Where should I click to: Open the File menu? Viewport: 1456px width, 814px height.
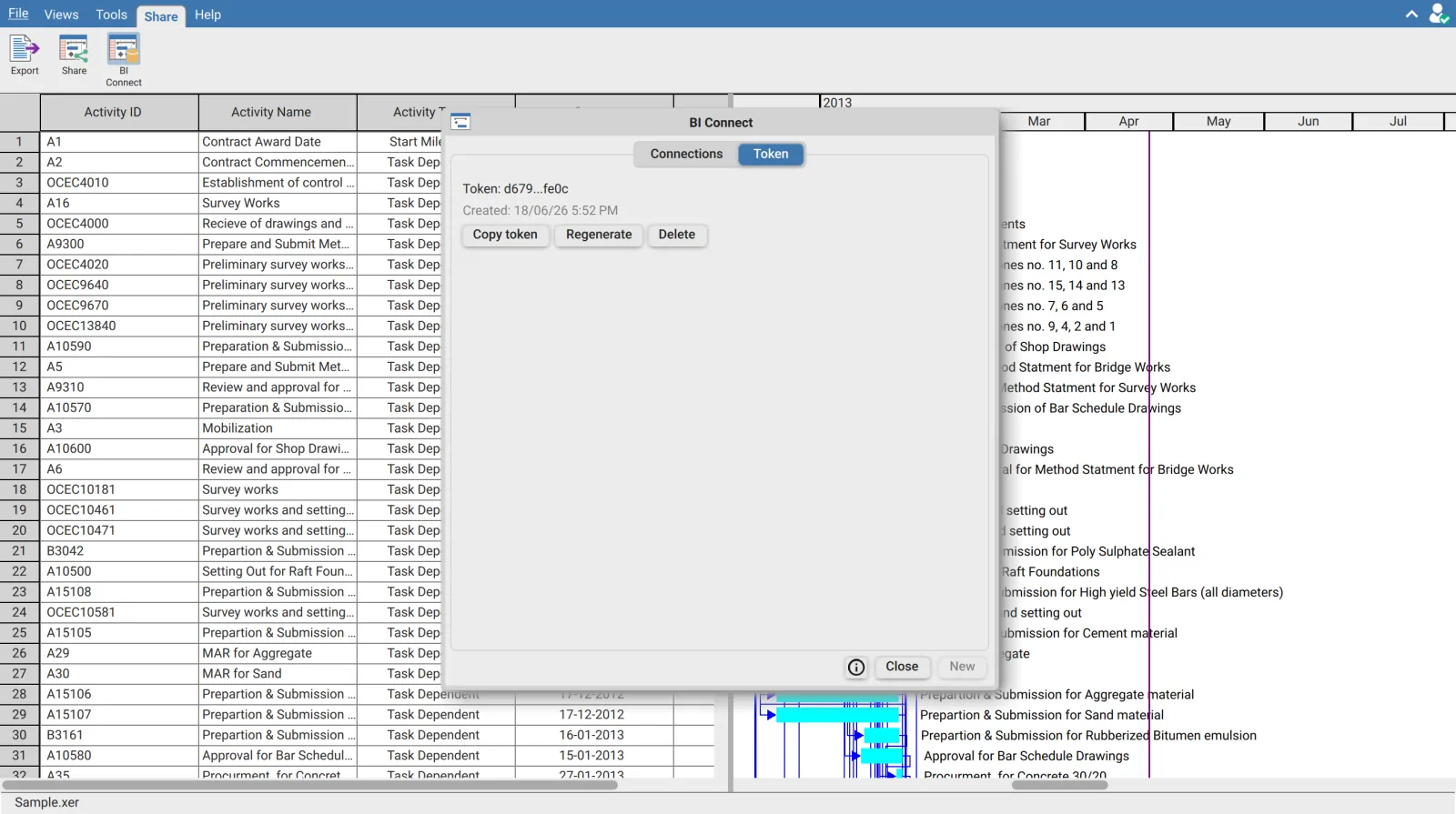coord(18,14)
